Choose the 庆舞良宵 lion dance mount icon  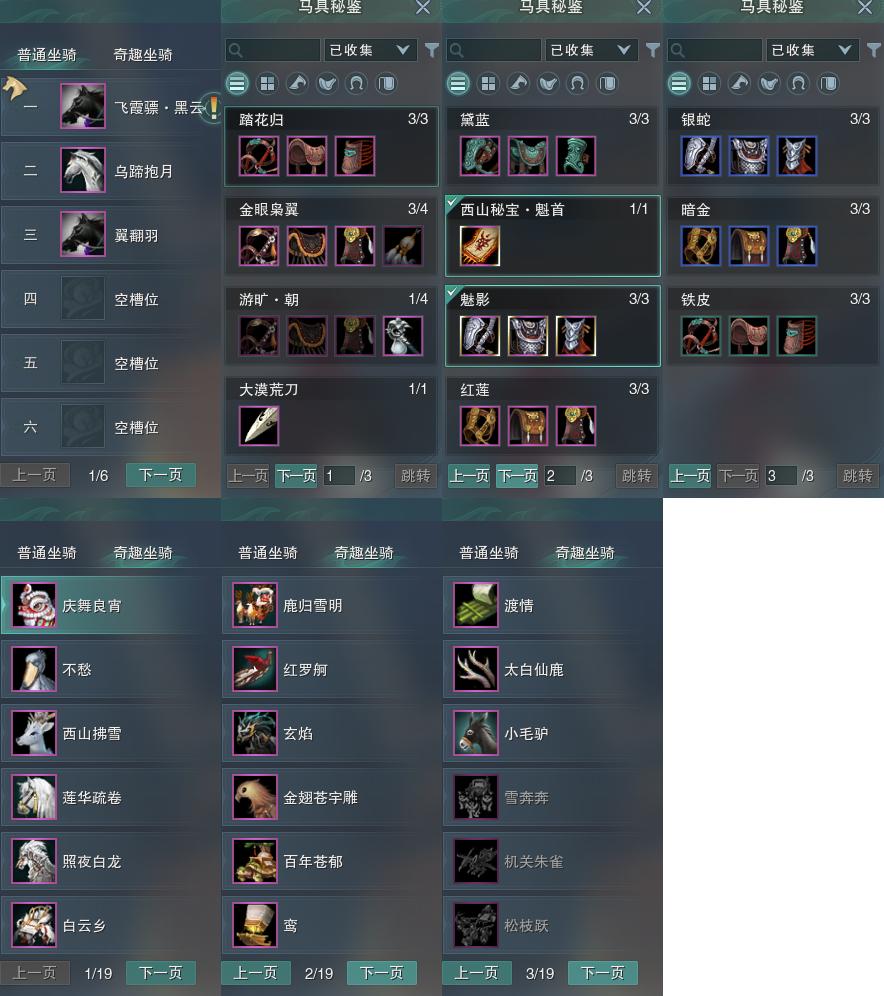[x=34, y=605]
